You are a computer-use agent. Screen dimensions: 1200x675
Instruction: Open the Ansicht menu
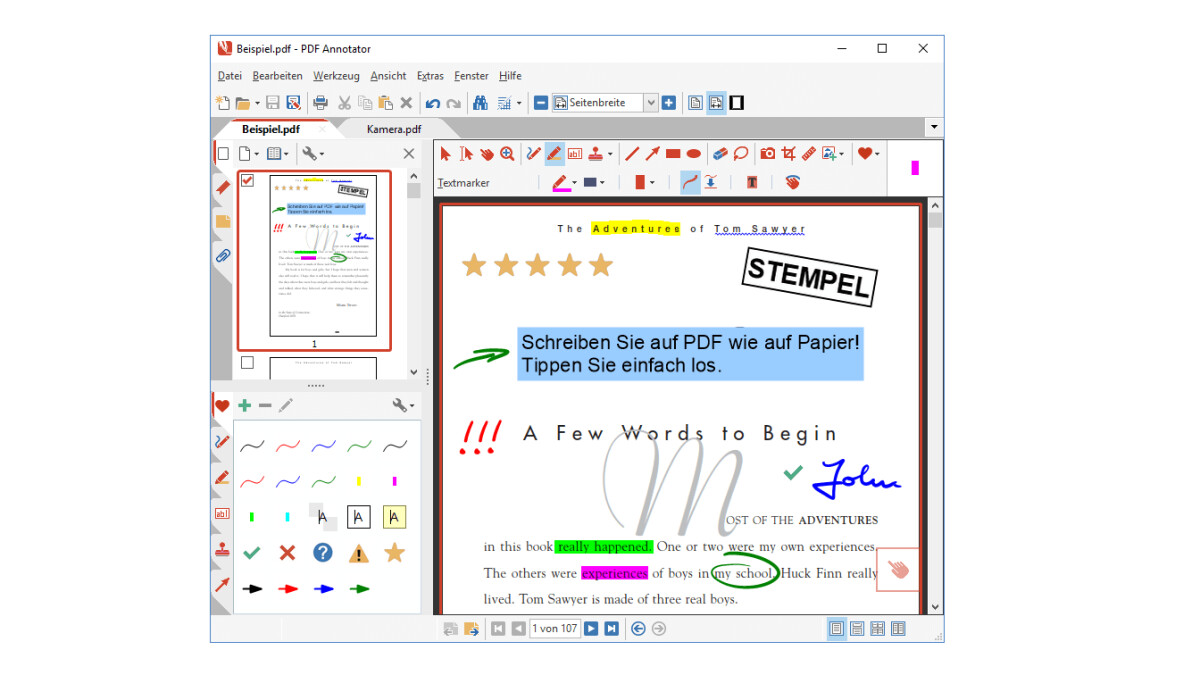click(388, 76)
